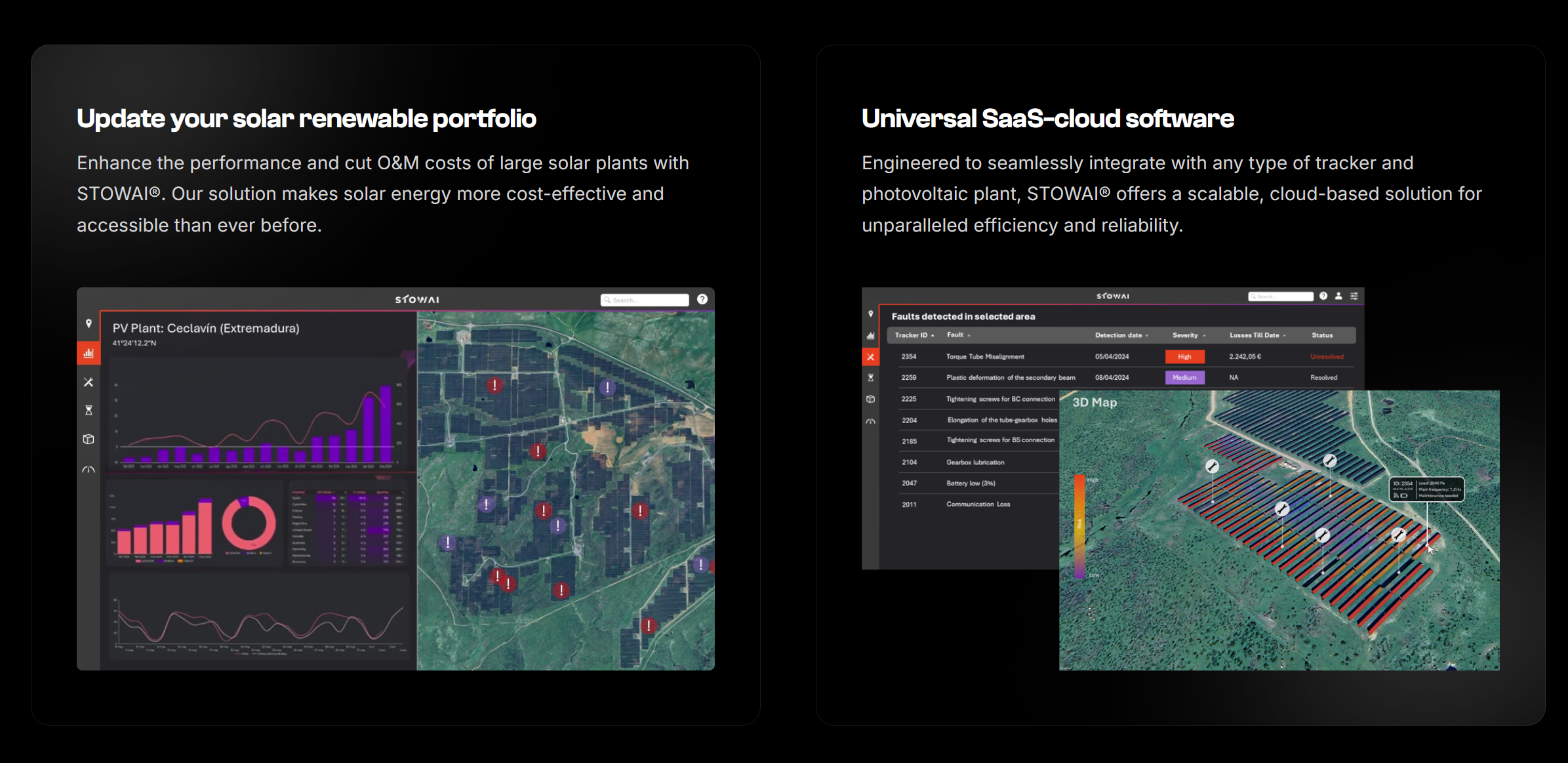The width and height of the screenshot is (1568, 763).
Task: Select the Tightening screws for BS connection fault
Action: (x=1000, y=440)
